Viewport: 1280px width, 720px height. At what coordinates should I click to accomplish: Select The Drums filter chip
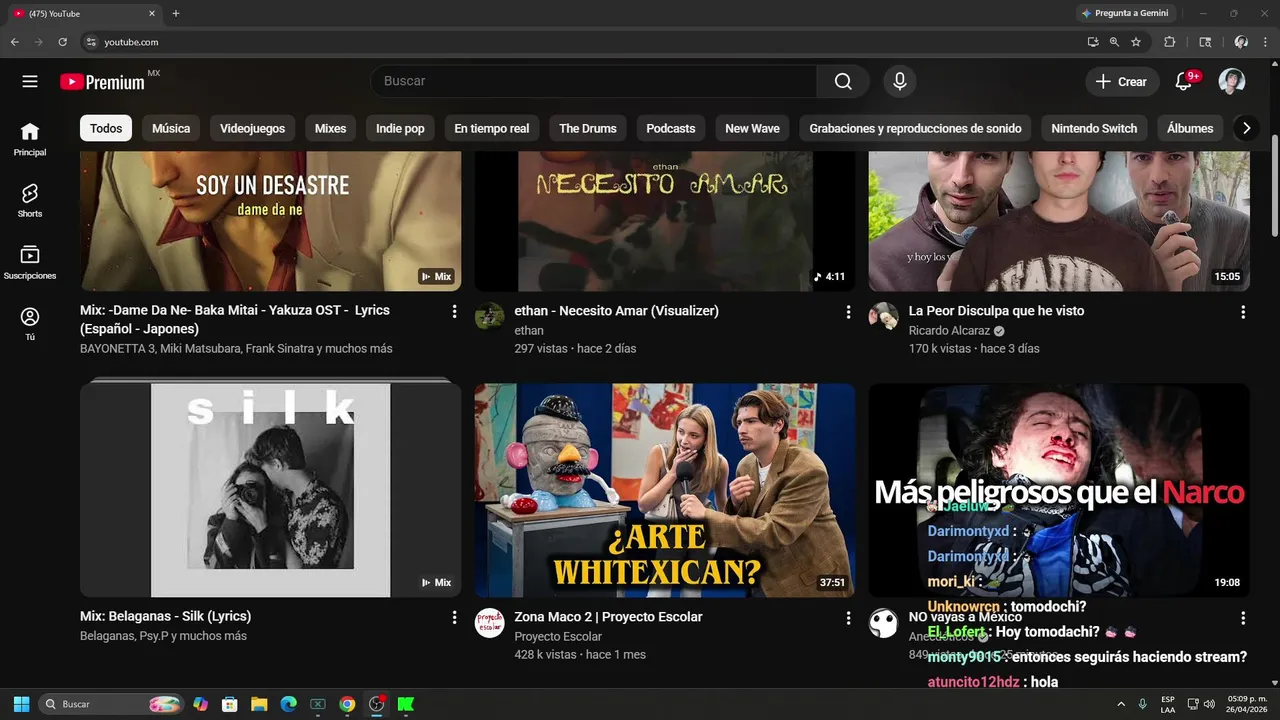coord(588,128)
